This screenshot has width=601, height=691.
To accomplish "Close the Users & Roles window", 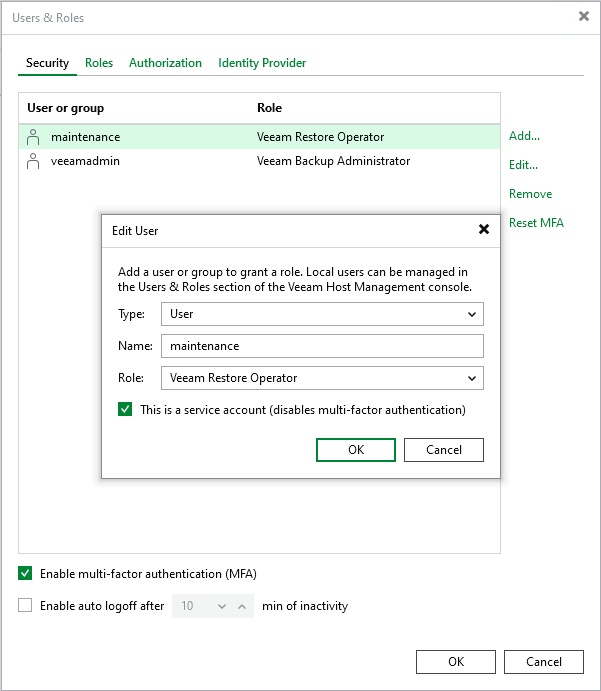I will 584,16.
